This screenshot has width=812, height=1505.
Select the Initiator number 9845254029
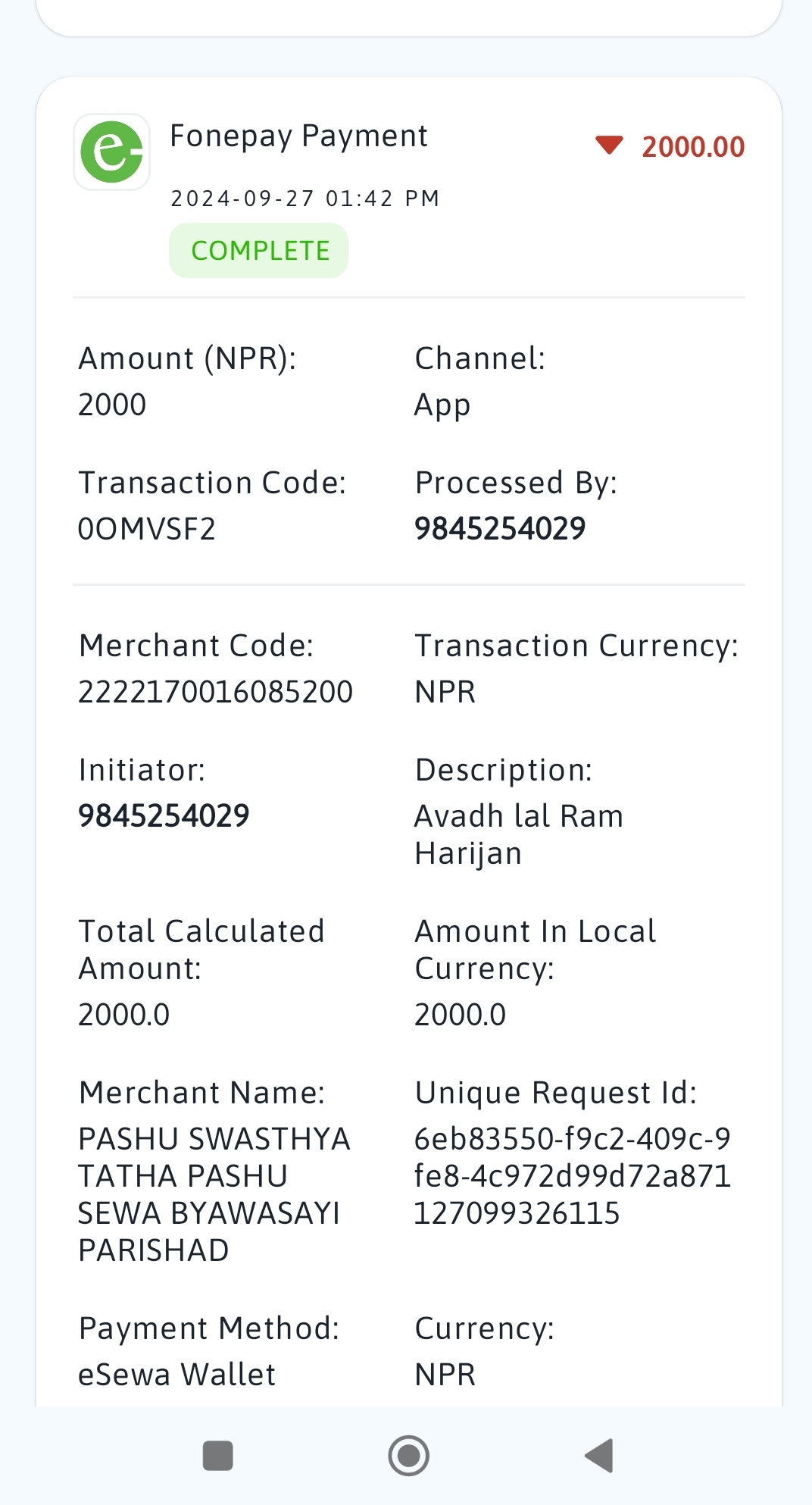[164, 815]
